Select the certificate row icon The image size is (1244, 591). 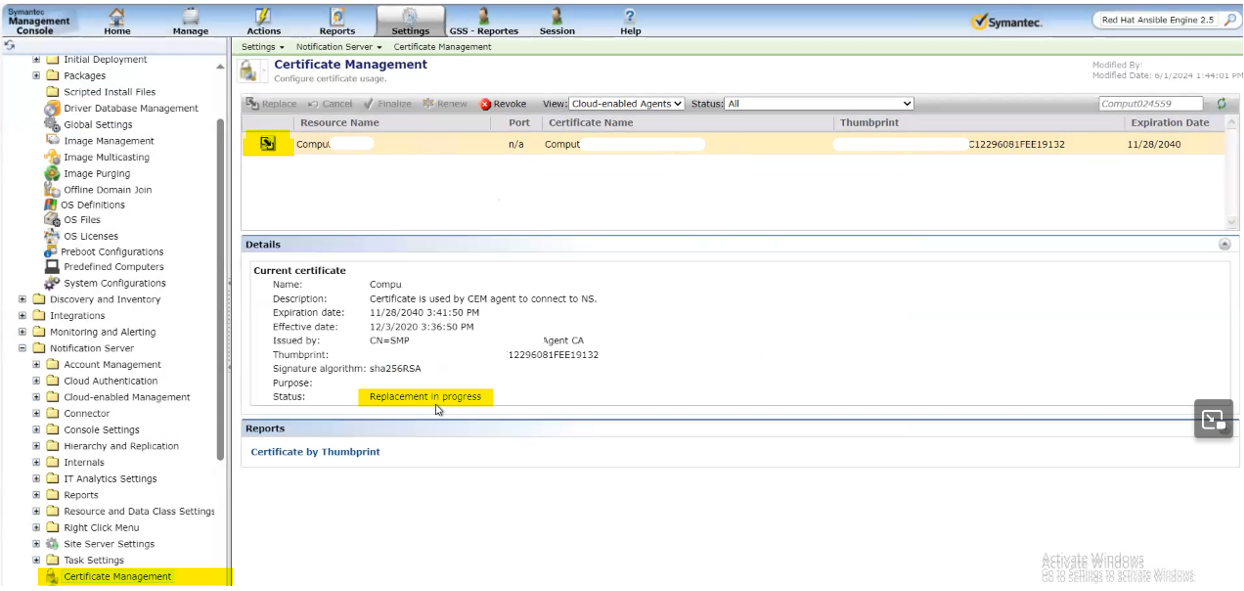tap(267, 144)
